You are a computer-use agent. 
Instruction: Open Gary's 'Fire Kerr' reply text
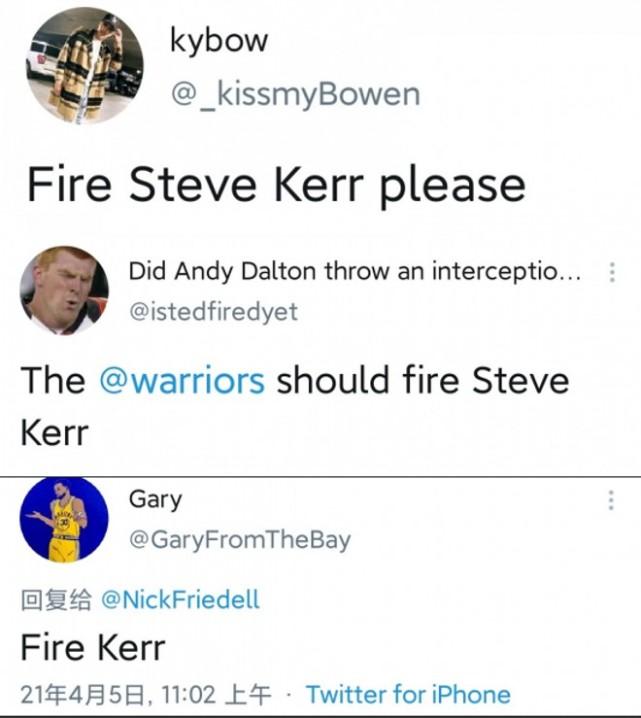(92, 648)
